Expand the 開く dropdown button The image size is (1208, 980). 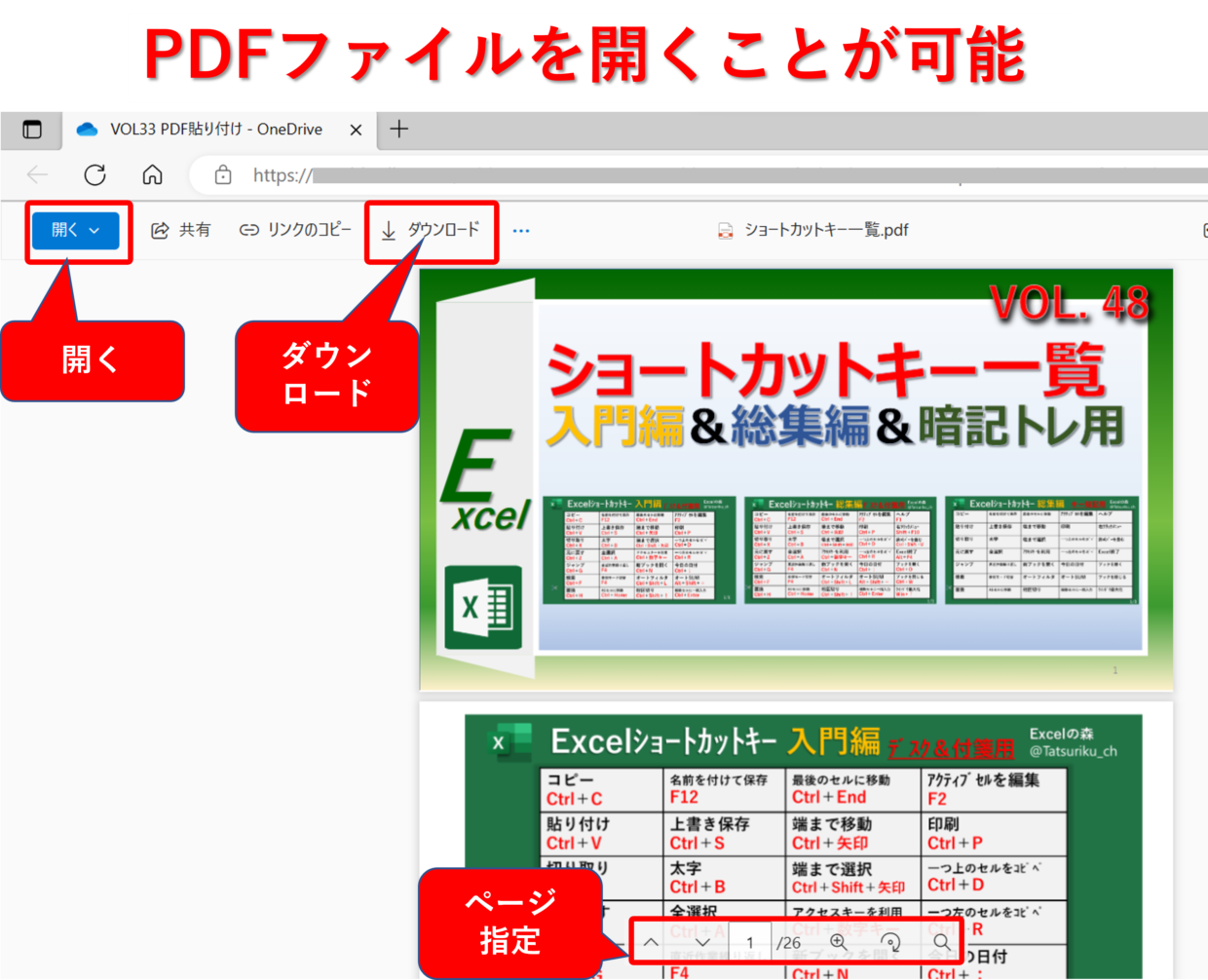click(x=76, y=231)
